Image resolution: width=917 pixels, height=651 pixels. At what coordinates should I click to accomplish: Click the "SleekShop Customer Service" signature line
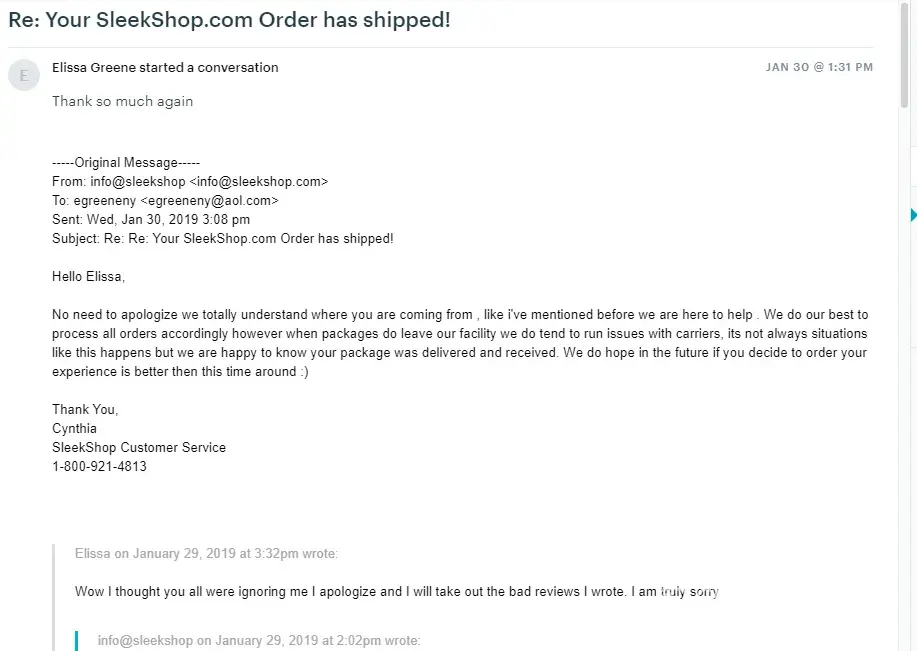139,447
